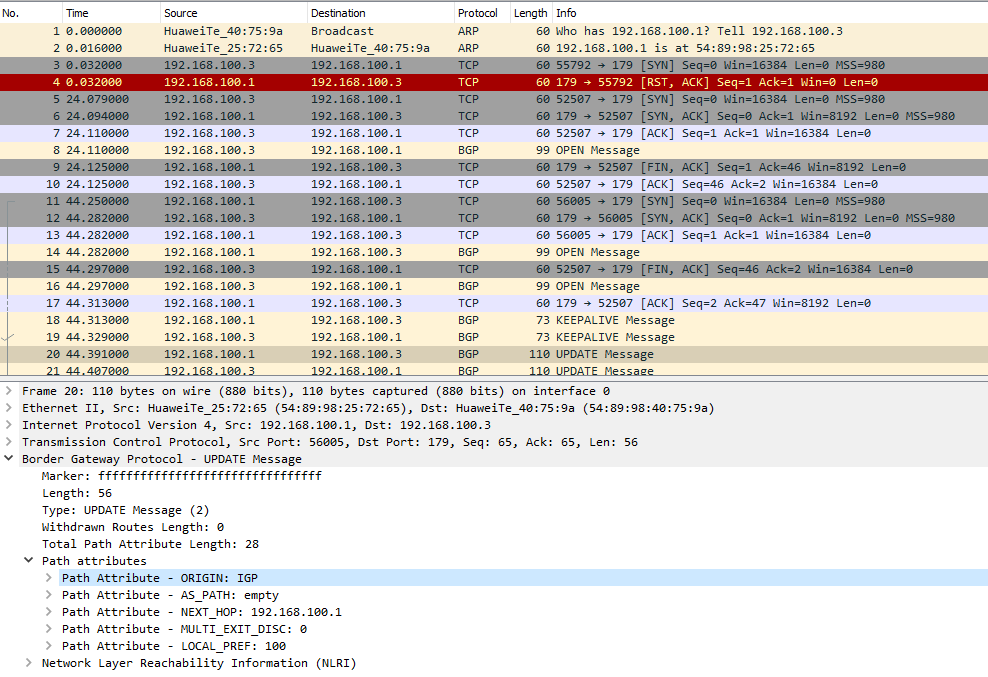Select packet 12 SYN, ACK to 56005
The image size is (988, 677).
pos(494,218)
